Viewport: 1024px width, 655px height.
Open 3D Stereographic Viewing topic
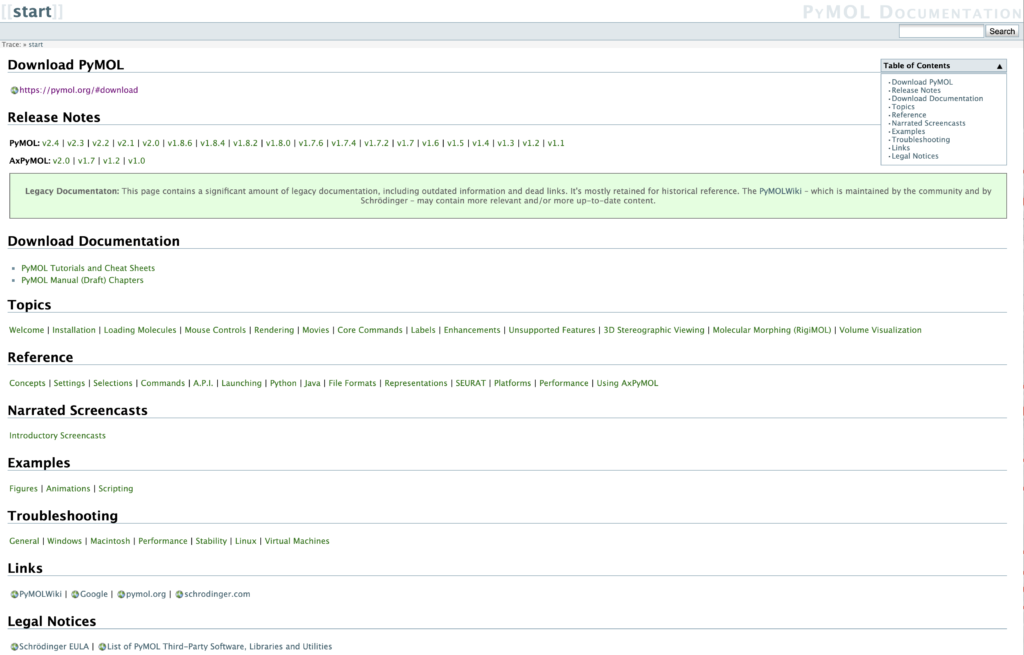pos(654,330)
